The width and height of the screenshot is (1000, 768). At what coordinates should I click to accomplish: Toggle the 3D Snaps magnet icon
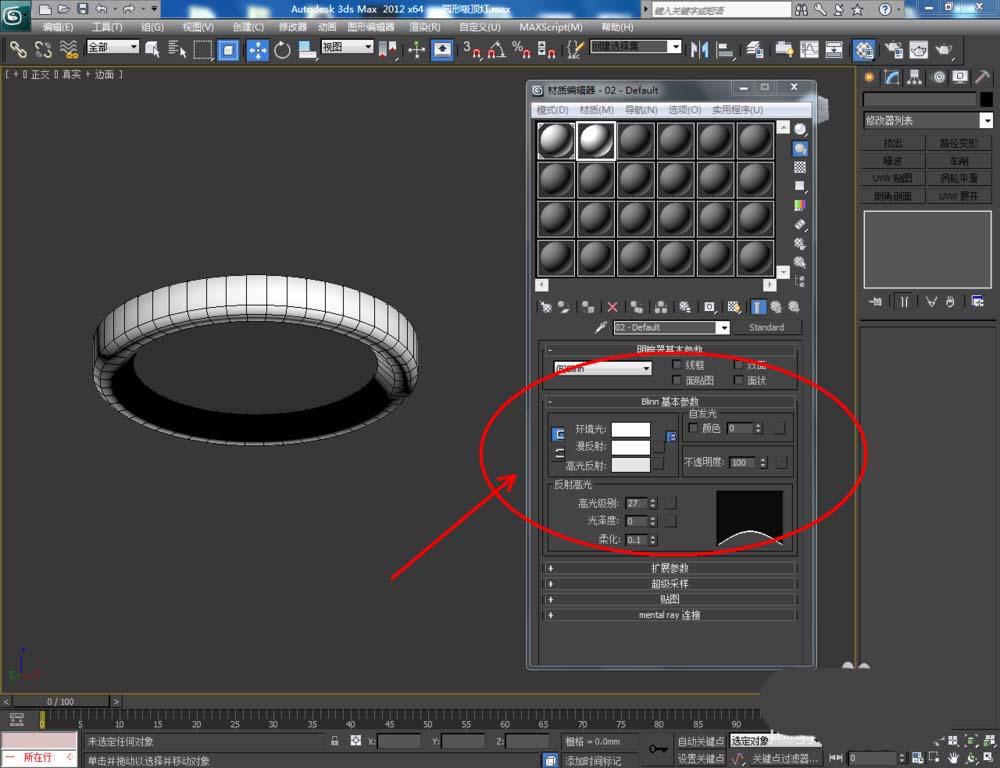point(472,50)
